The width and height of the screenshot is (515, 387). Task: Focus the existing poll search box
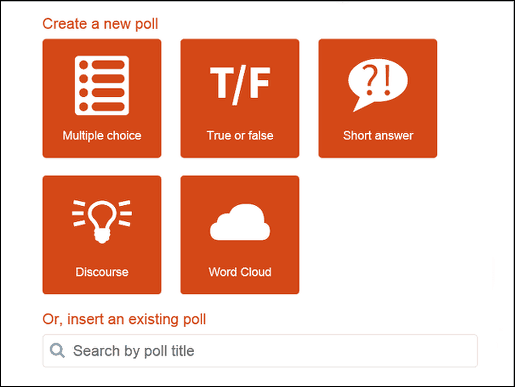tap(260, 351)
